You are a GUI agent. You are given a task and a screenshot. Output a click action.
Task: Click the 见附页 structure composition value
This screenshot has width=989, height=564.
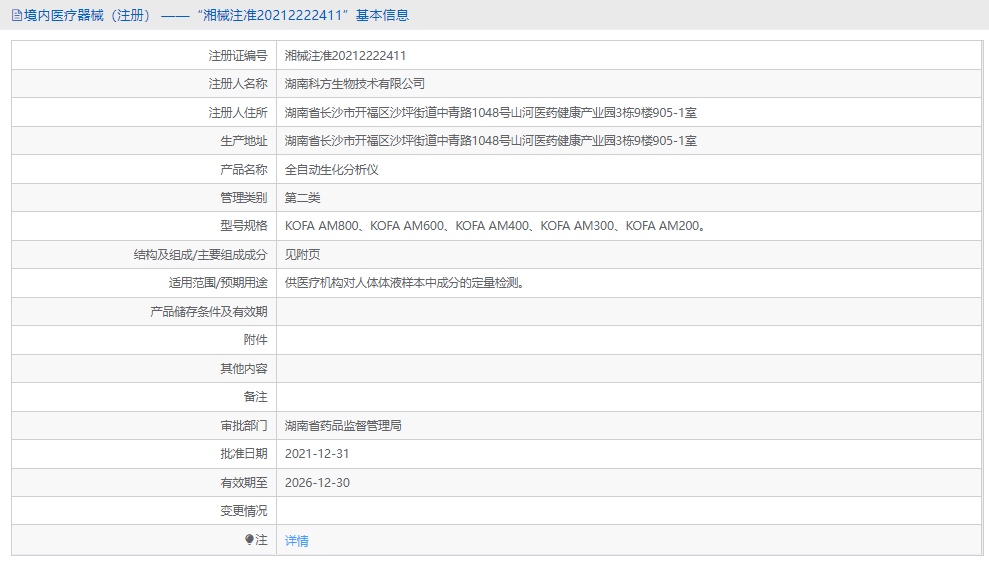(x=303, y=255)
